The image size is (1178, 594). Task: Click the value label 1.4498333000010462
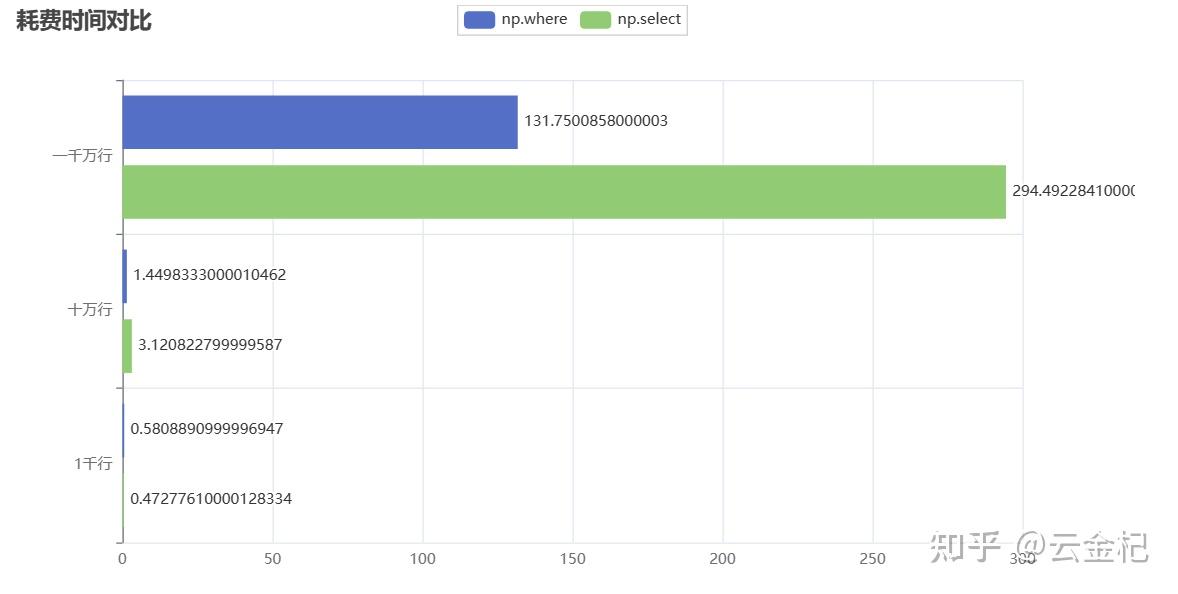210,275
